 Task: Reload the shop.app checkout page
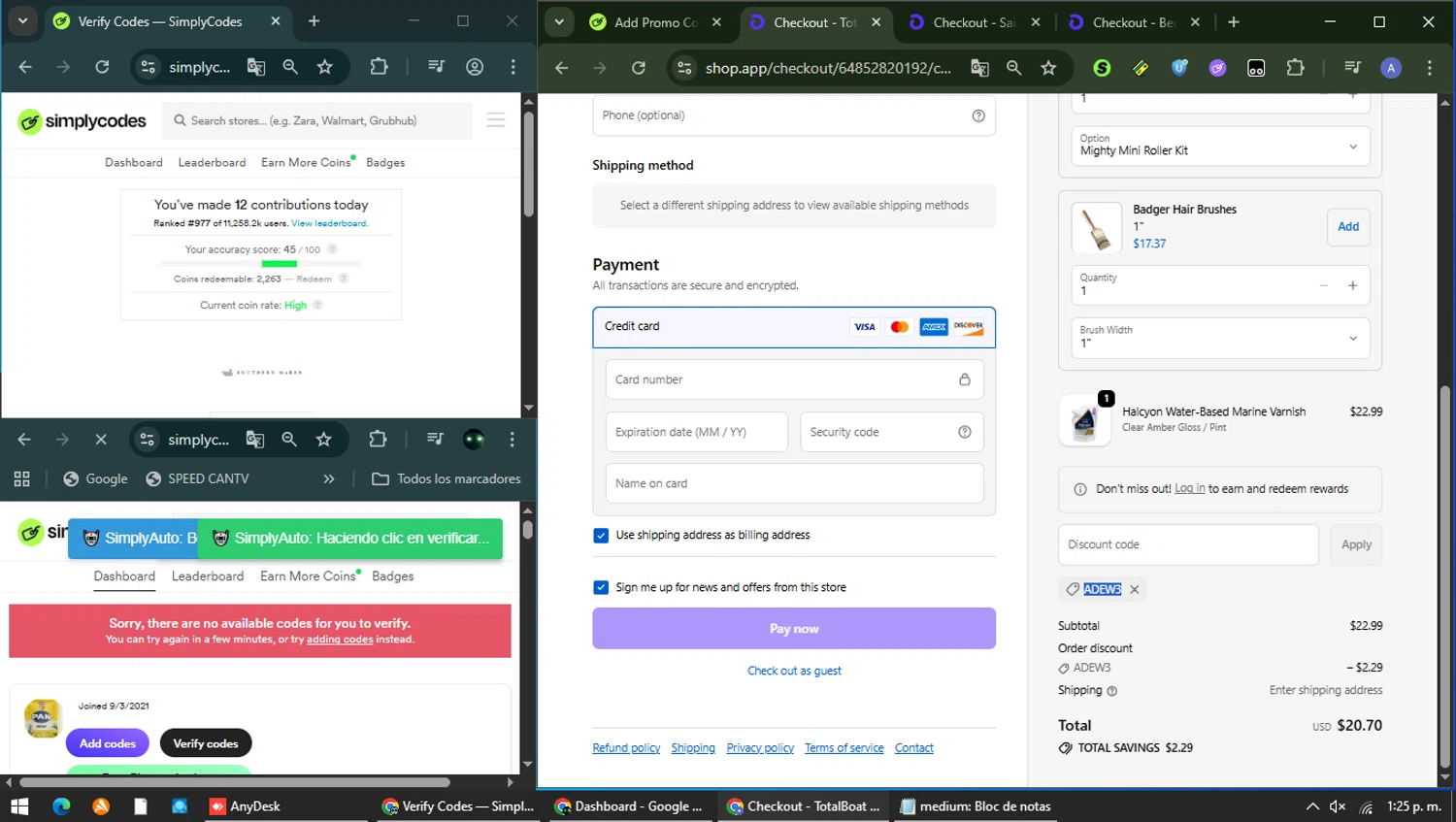639,68
